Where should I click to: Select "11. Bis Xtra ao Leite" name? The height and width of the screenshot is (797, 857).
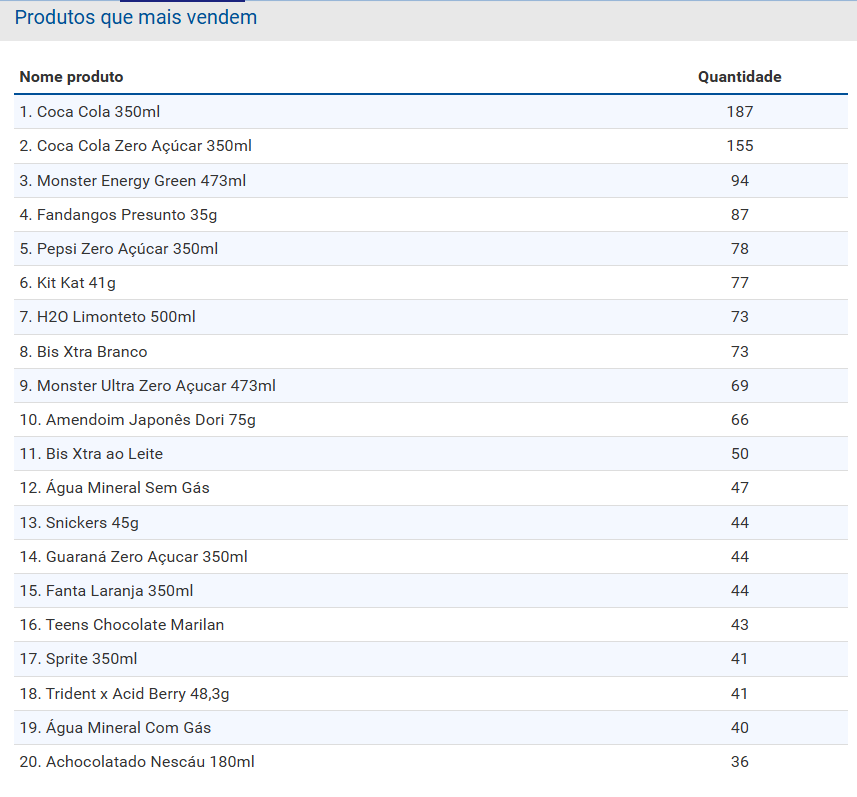click(91, 454)
